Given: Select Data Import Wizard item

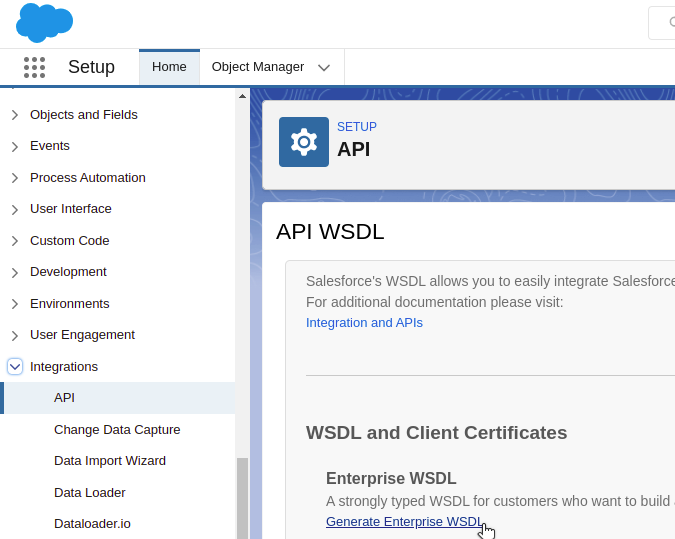Looking at the screenshot, I should (110, 461).
